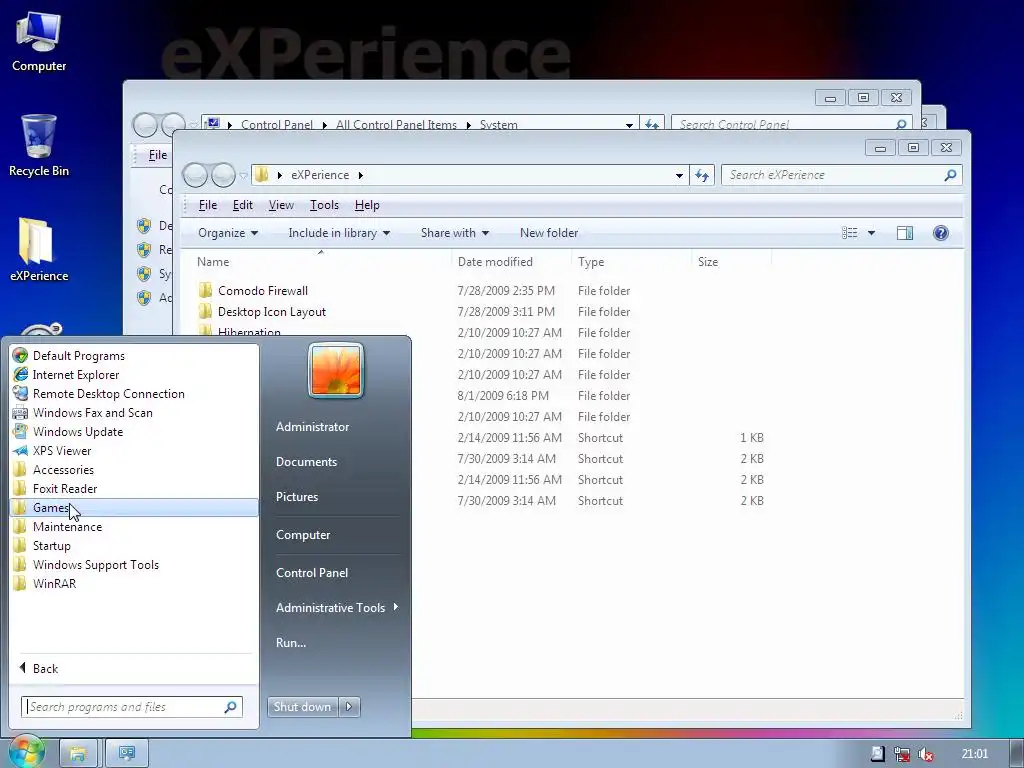Click the muted volume tray icon
1024x768 pixels.
tap(925, 754)
